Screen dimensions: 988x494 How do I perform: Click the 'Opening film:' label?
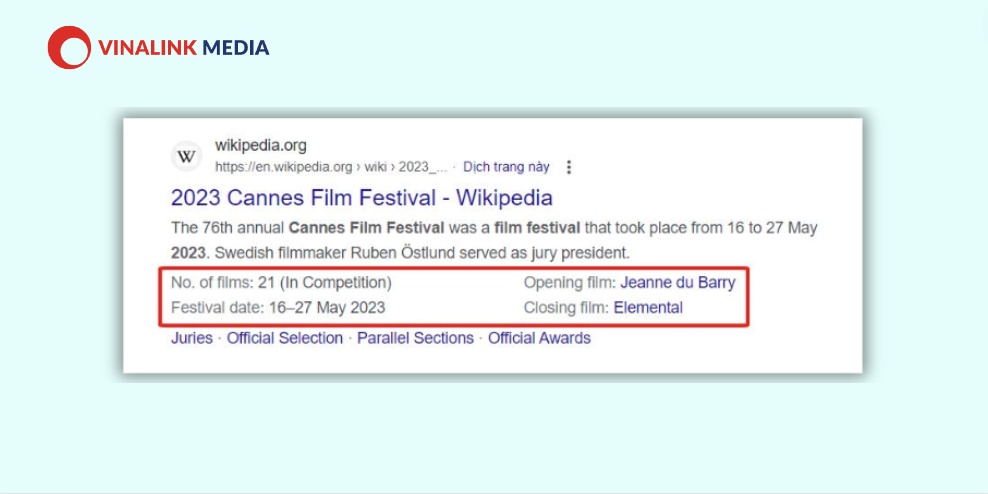570,283
